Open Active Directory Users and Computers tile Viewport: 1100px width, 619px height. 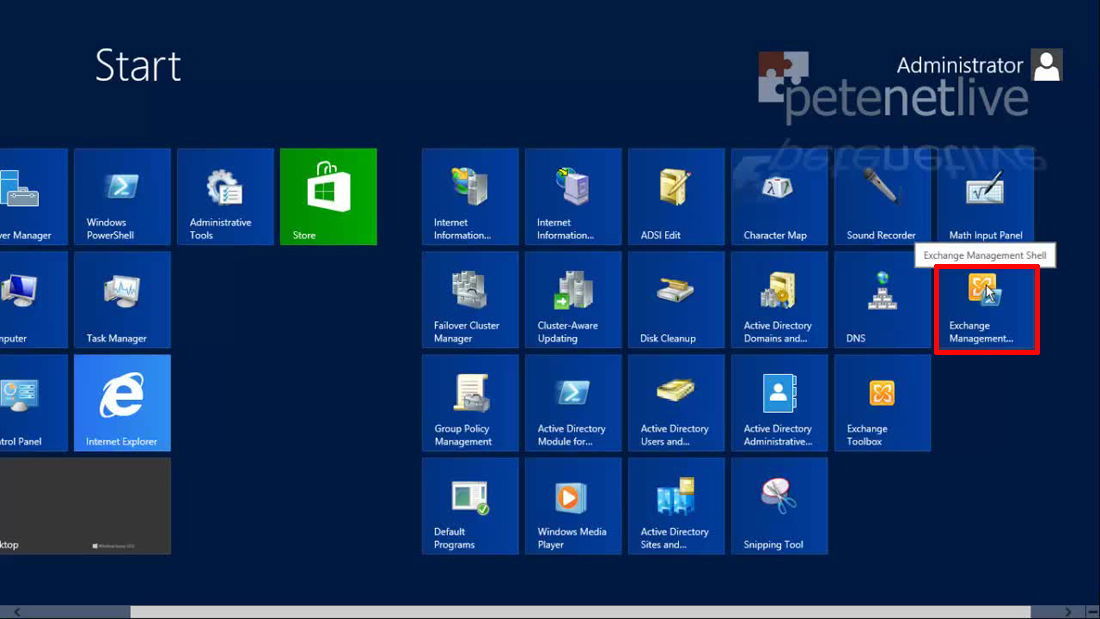point(676,403)
